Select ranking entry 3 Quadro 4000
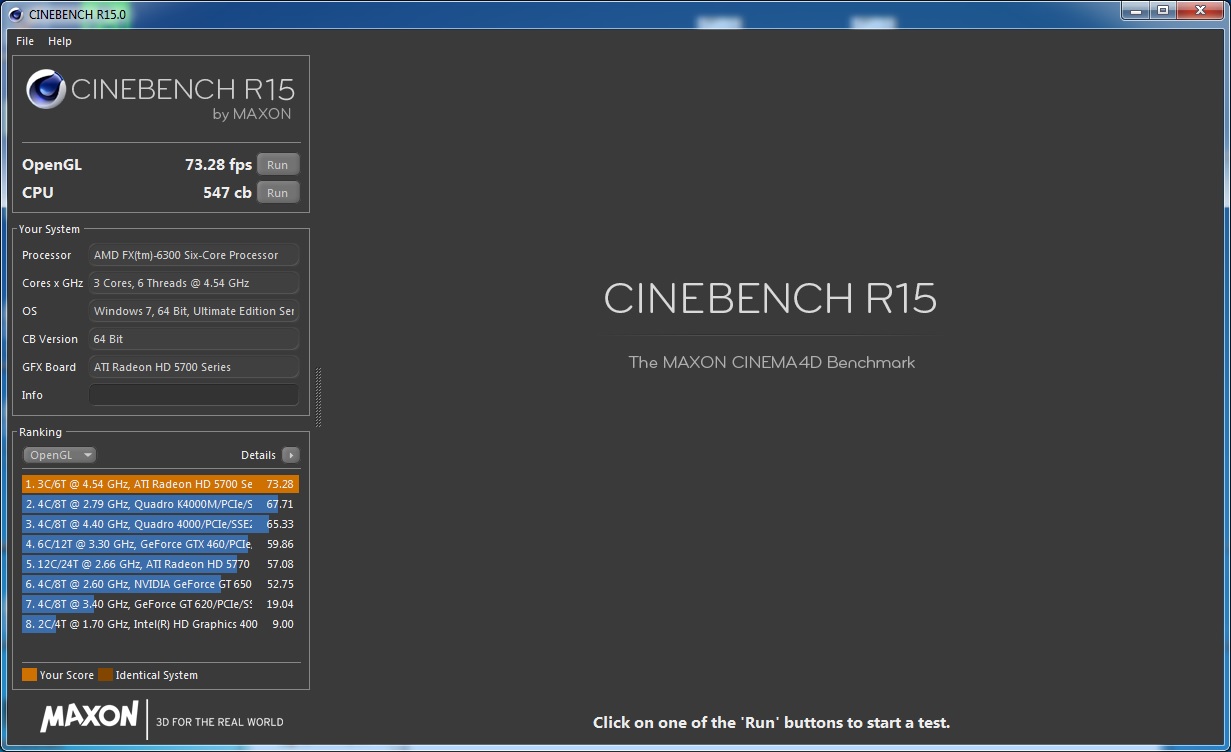 [x=160, y=524]
